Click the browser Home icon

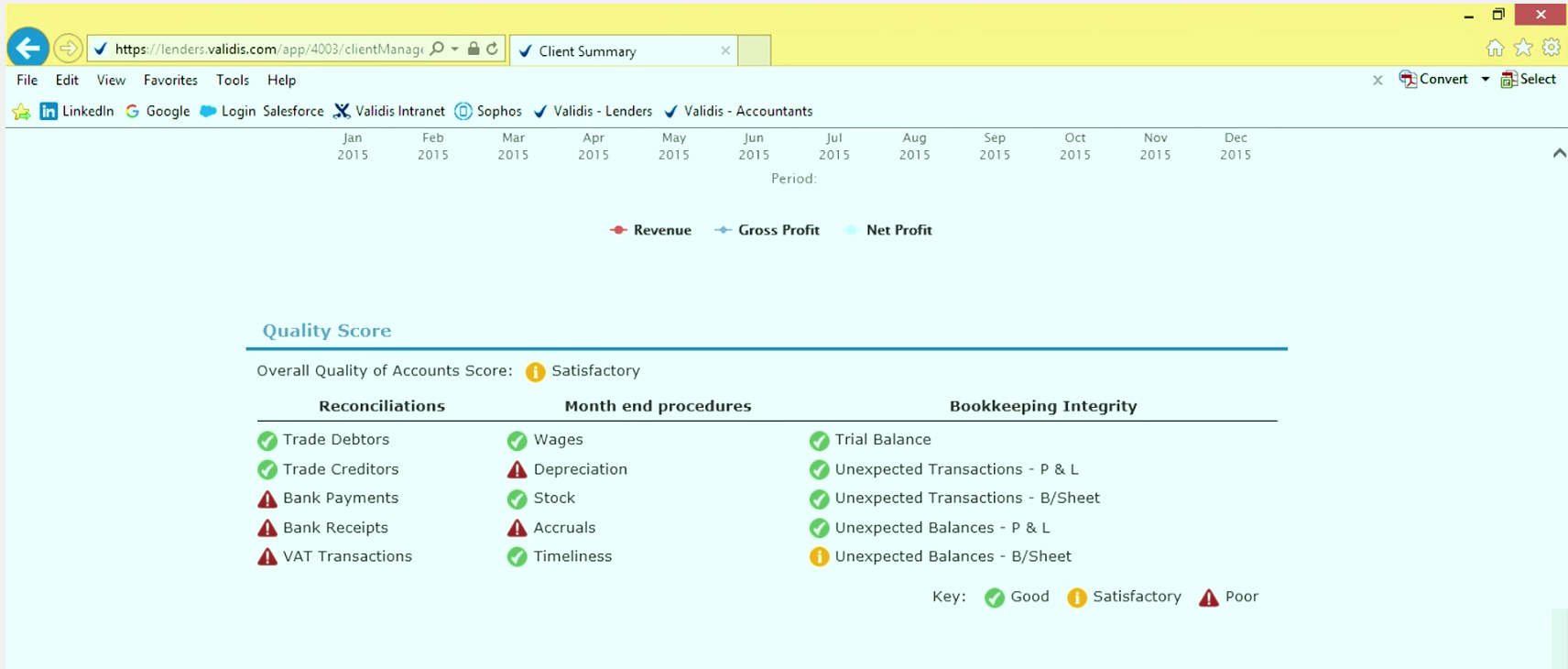(x=1495, y=48)
